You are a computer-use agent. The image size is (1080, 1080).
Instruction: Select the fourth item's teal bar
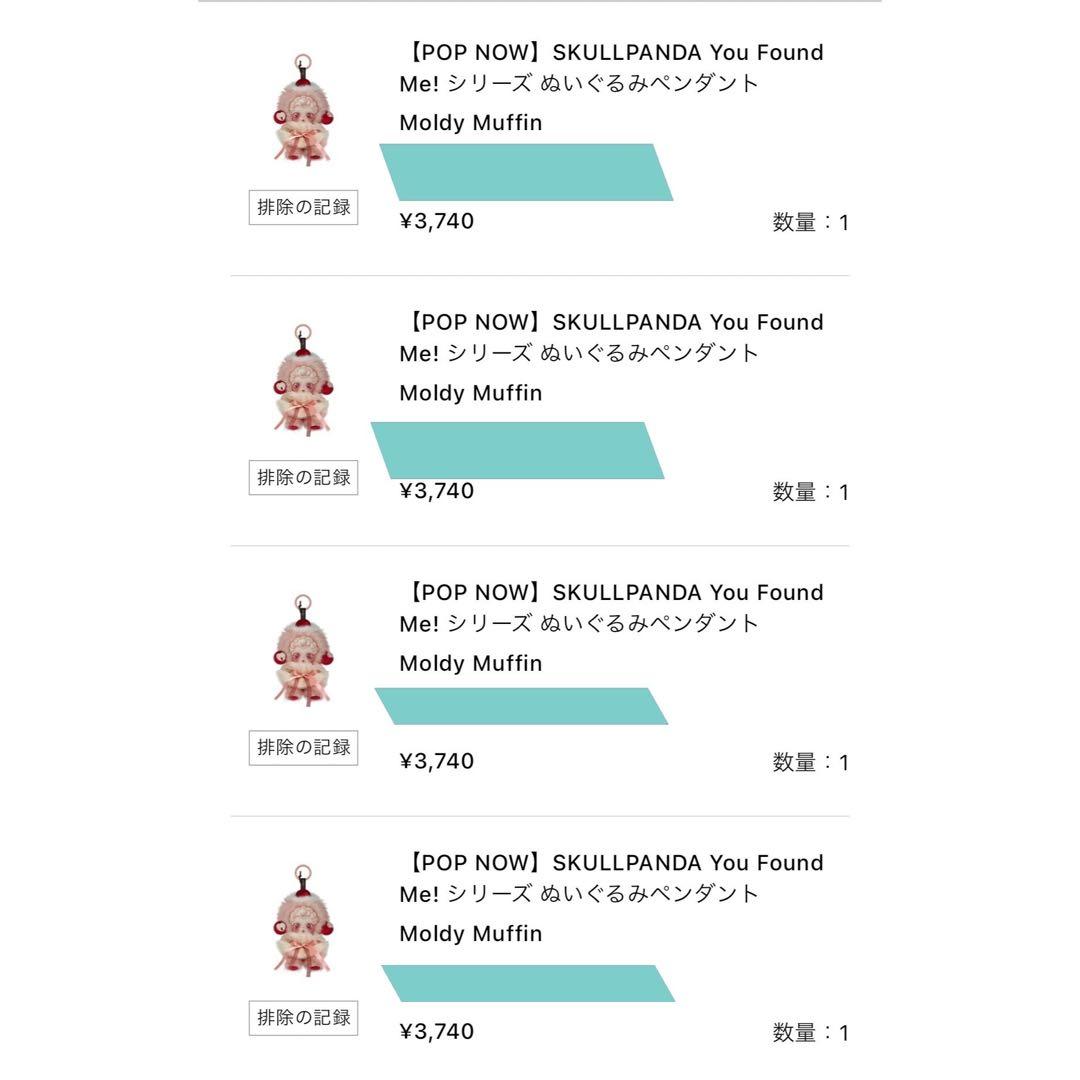pyautogui.click(x=528, y=983)
